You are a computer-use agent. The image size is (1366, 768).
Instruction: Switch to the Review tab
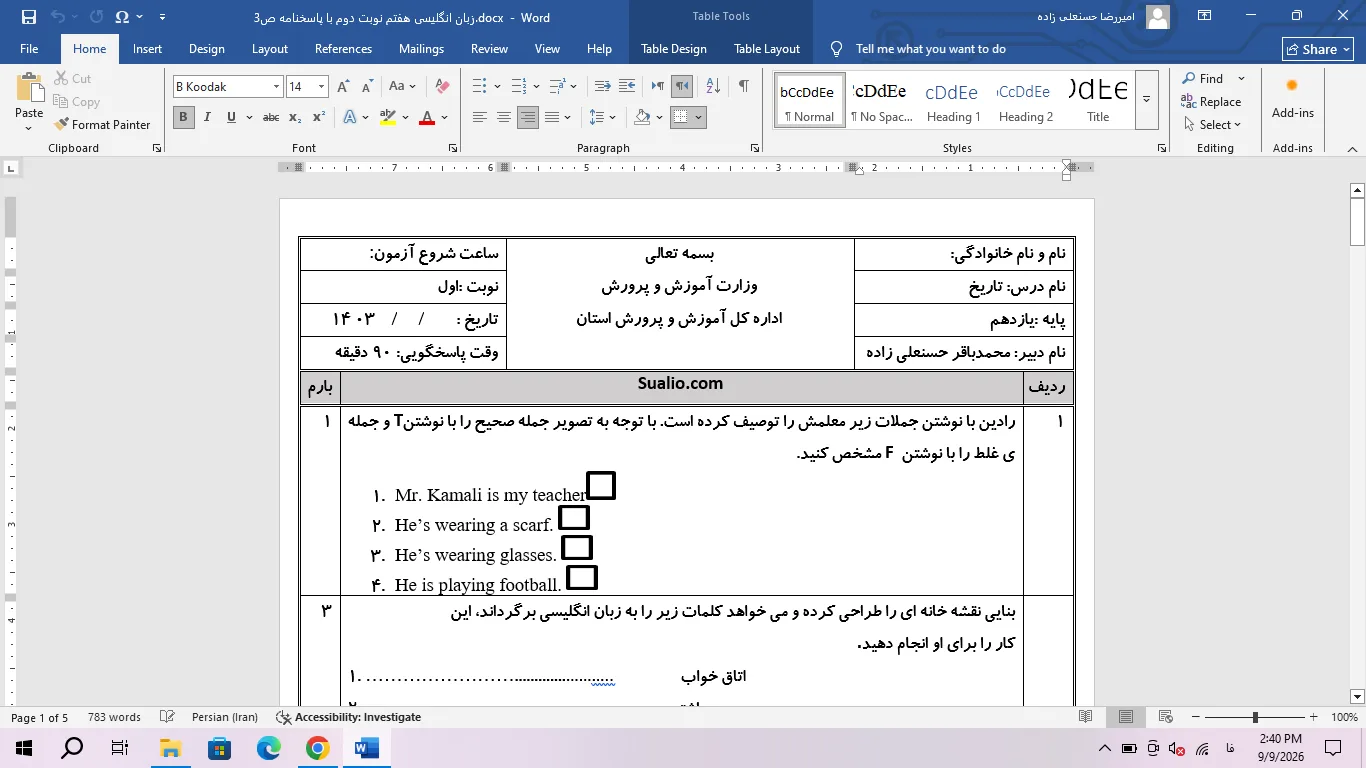point(489,49)
